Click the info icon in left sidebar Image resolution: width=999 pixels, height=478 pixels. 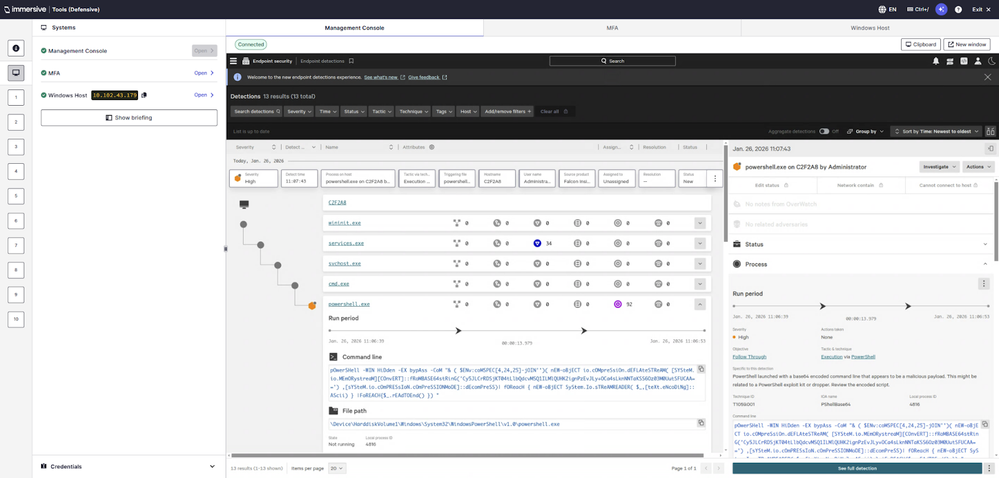(16, 48)
